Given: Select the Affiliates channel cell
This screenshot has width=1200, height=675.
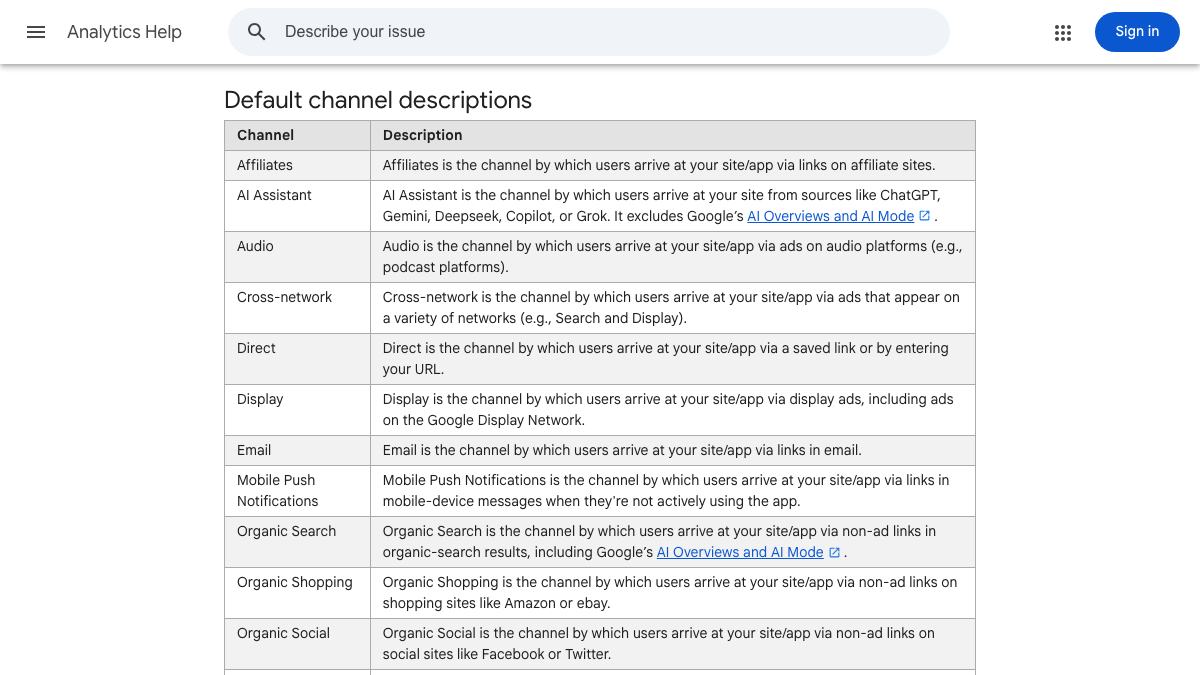Looking at the screenshot, I should [x=298, y=165].
